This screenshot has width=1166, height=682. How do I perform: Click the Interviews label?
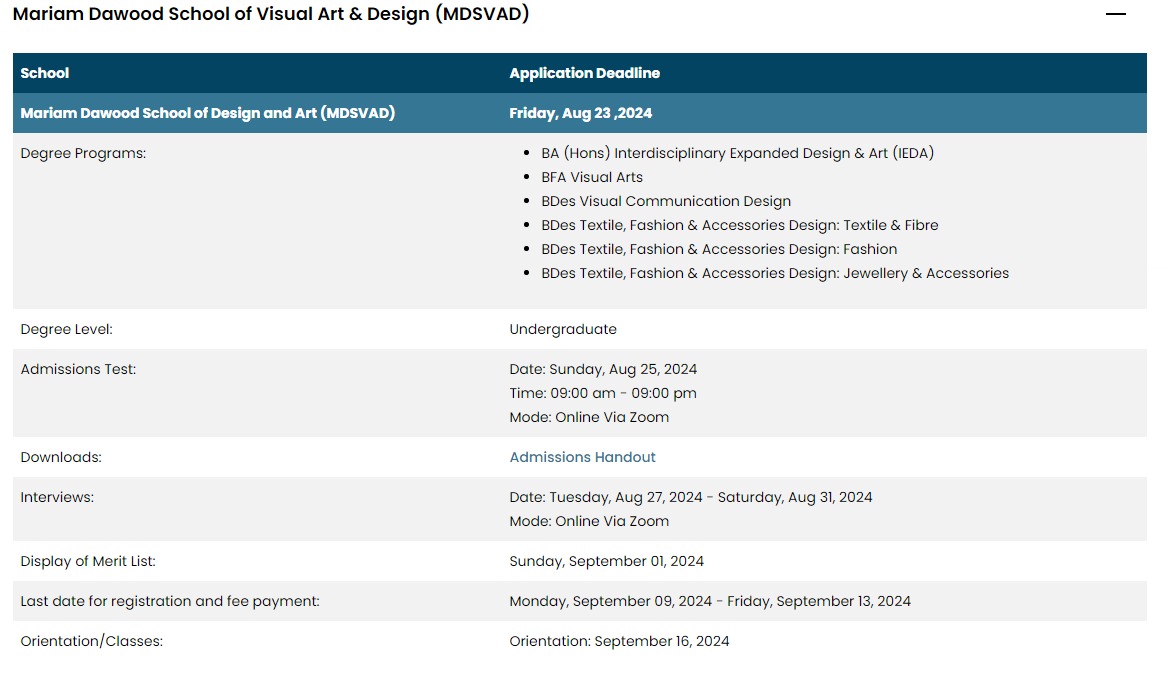57,498
